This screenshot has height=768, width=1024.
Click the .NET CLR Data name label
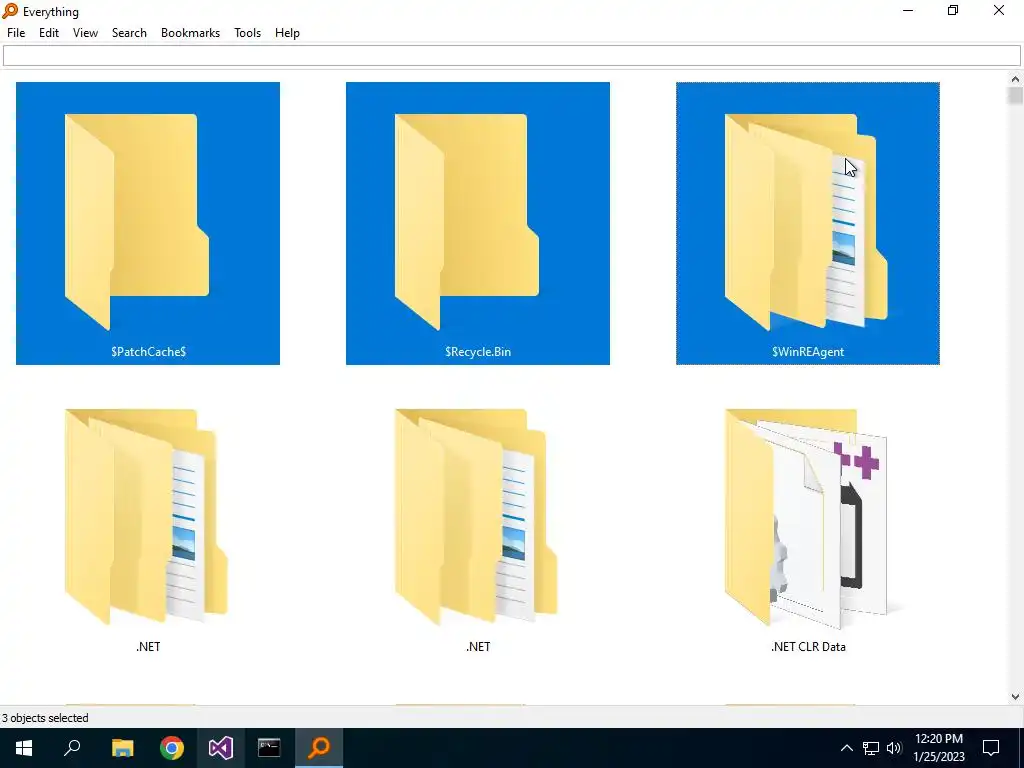(x=808, y=647)
